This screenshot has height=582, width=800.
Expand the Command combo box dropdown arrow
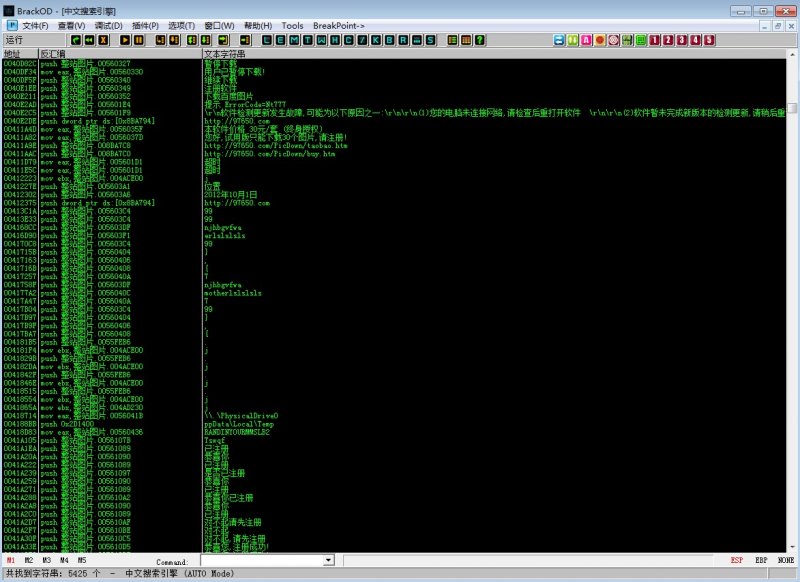coord(329,561)
